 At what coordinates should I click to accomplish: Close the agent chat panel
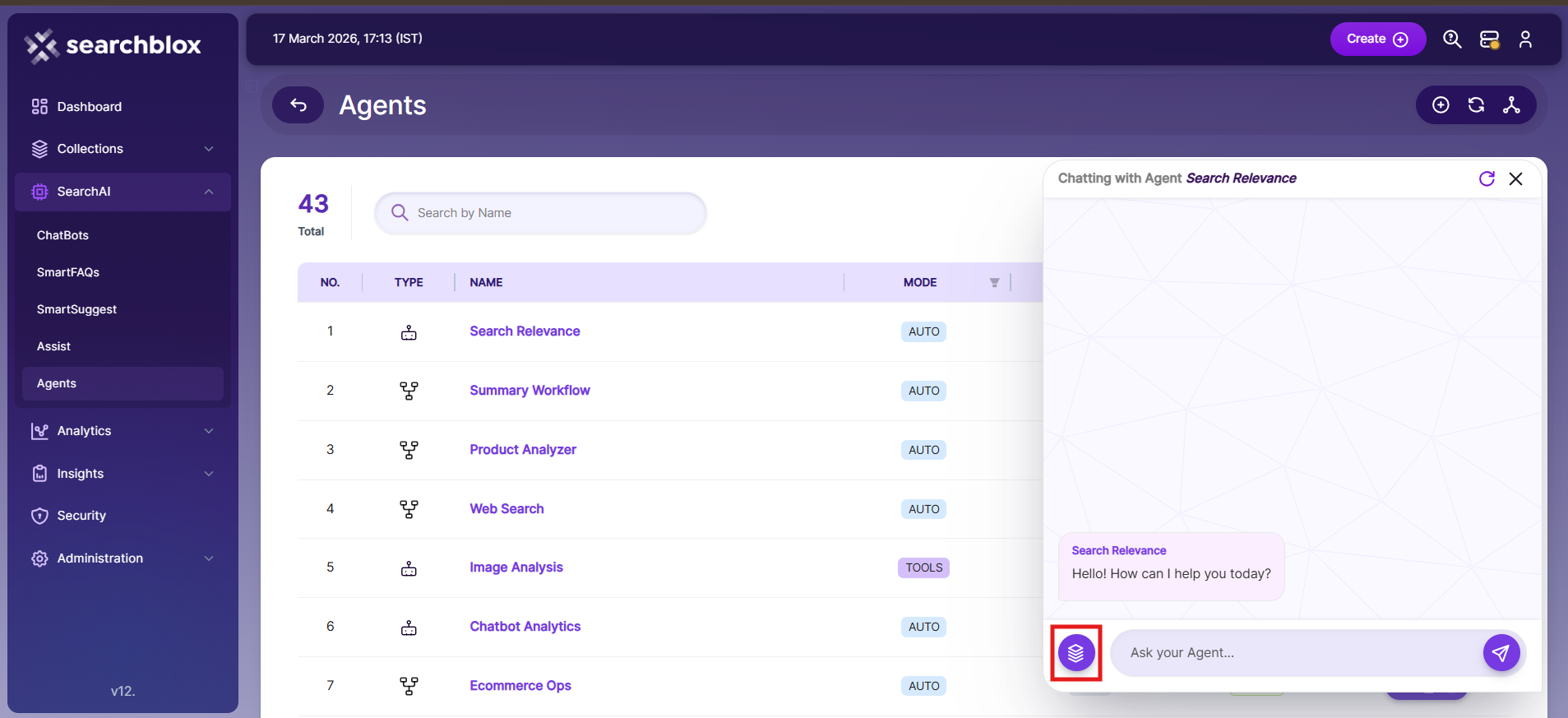point(1515,178)
